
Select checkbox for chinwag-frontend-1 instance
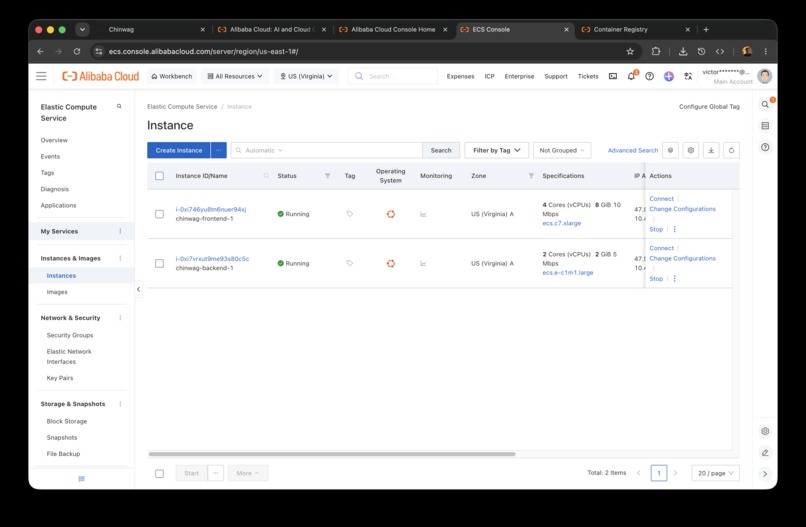tap(159, 214)
